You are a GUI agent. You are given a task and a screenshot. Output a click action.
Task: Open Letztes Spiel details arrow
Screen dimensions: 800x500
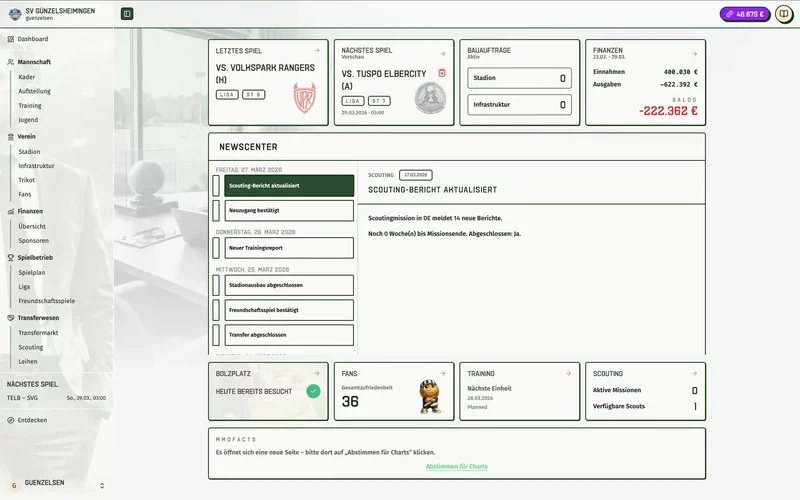(x=317, y=50)
